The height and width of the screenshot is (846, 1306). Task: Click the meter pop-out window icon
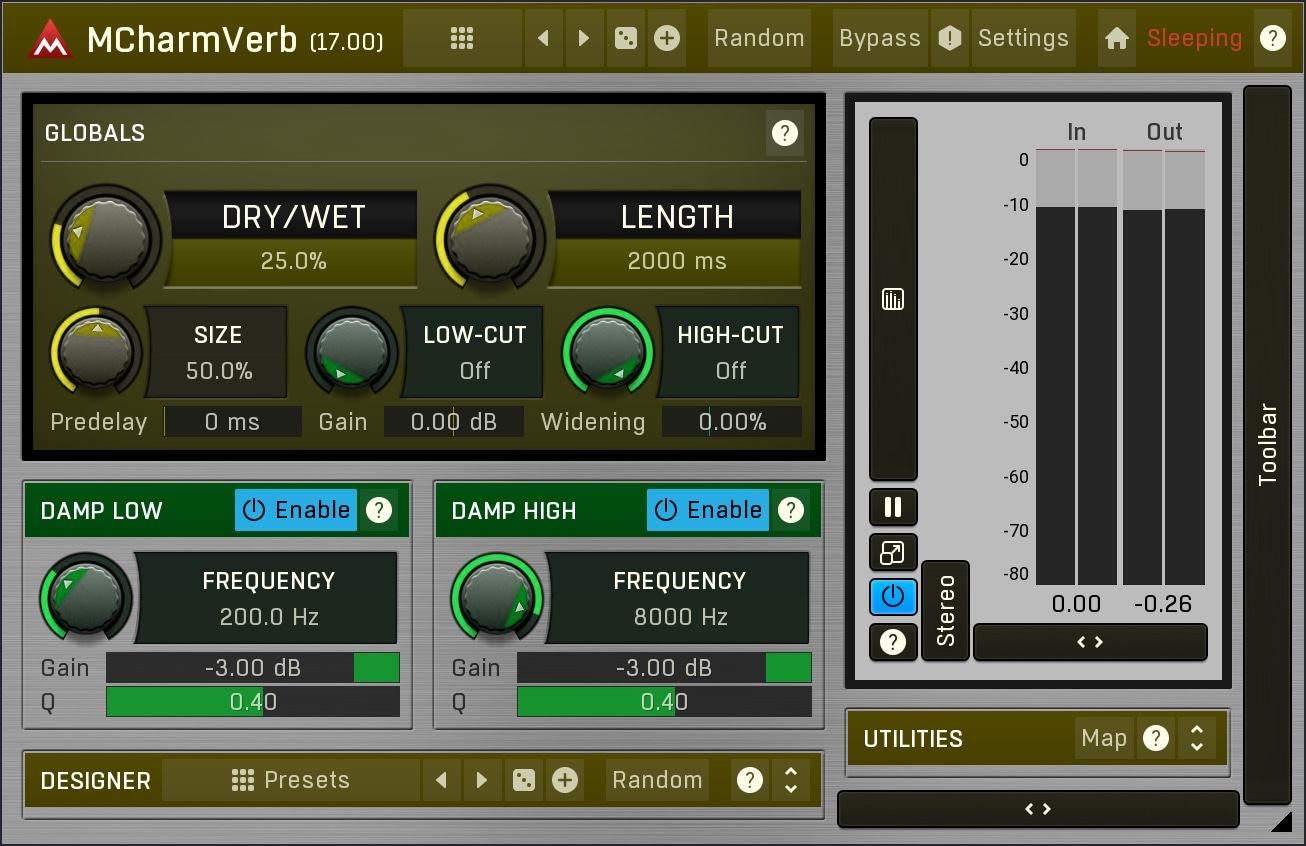click(893, 552)
